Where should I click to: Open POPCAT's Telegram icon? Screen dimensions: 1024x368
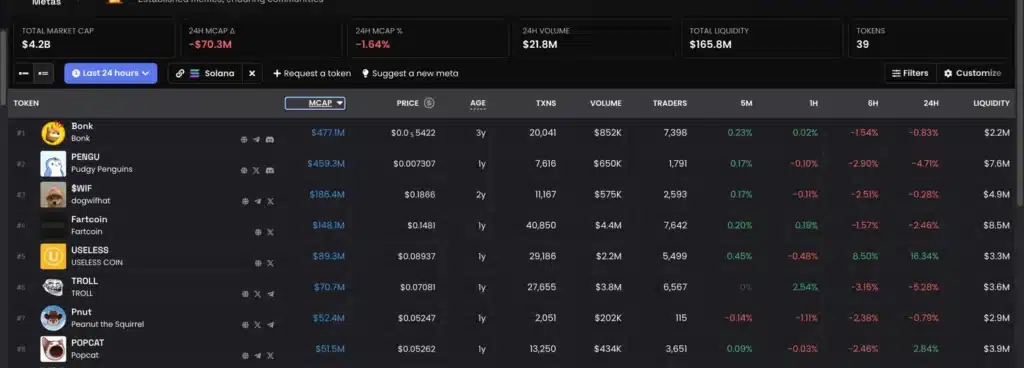257,356
